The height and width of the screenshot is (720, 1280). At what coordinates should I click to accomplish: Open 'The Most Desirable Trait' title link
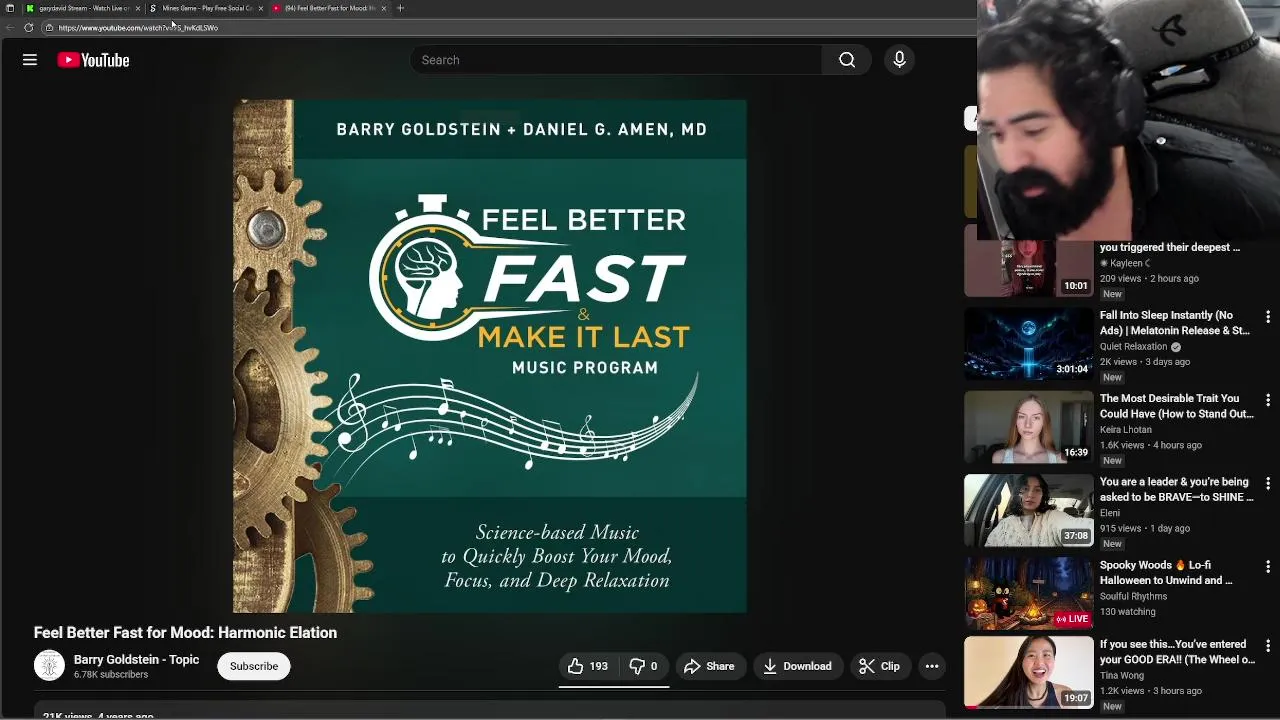point(1176,406)
